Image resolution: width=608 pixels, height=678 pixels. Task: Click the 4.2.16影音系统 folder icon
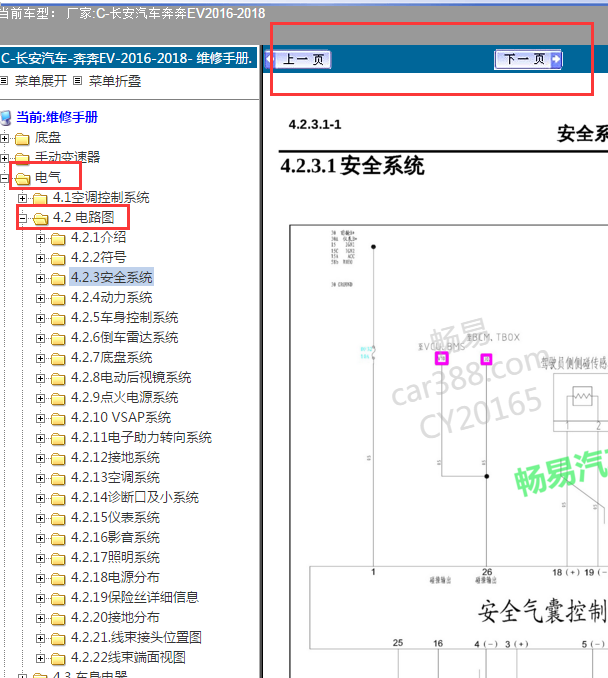click(58, 539)
